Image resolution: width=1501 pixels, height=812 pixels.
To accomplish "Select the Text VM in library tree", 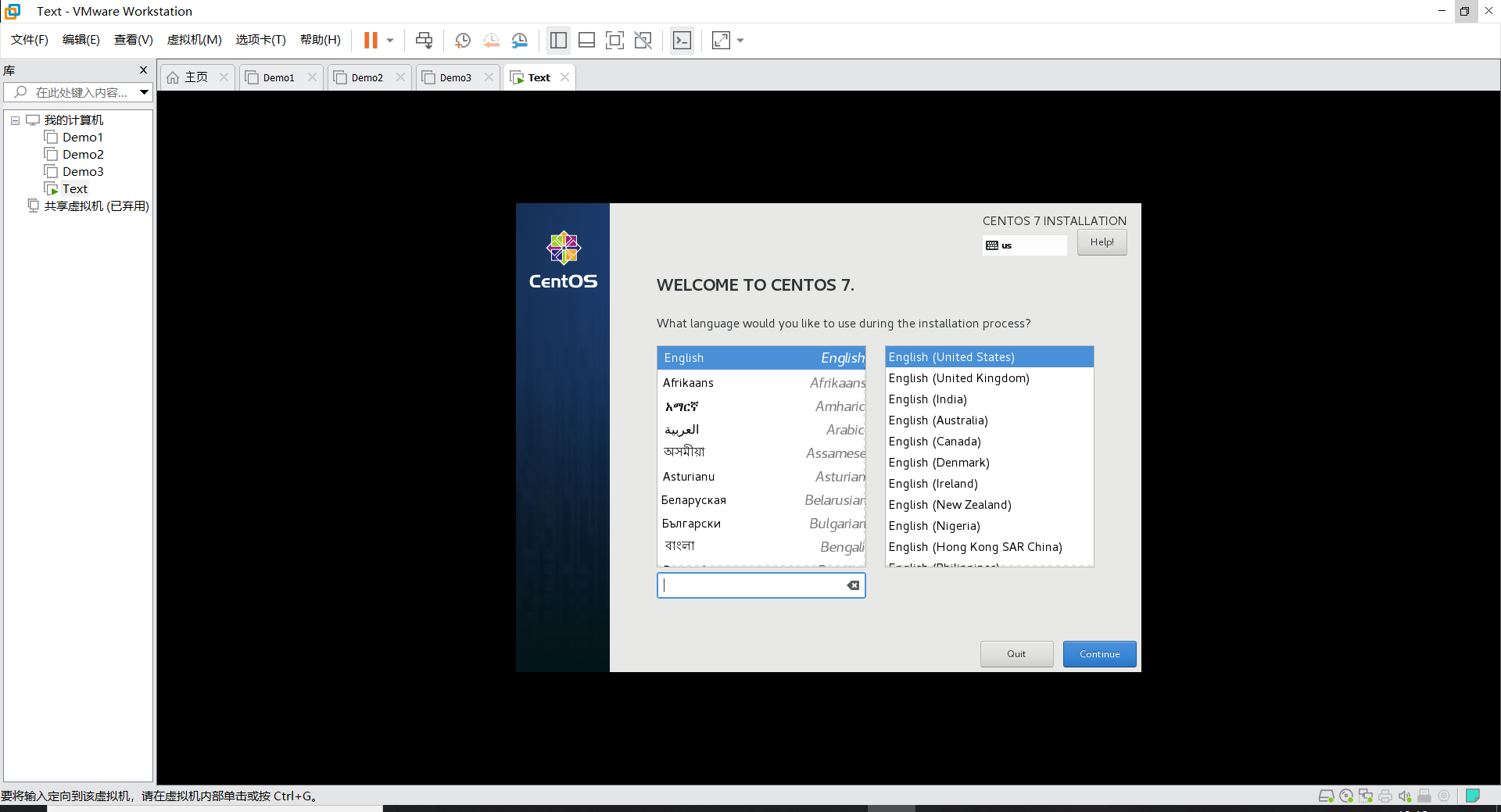I will pos(74,189).
